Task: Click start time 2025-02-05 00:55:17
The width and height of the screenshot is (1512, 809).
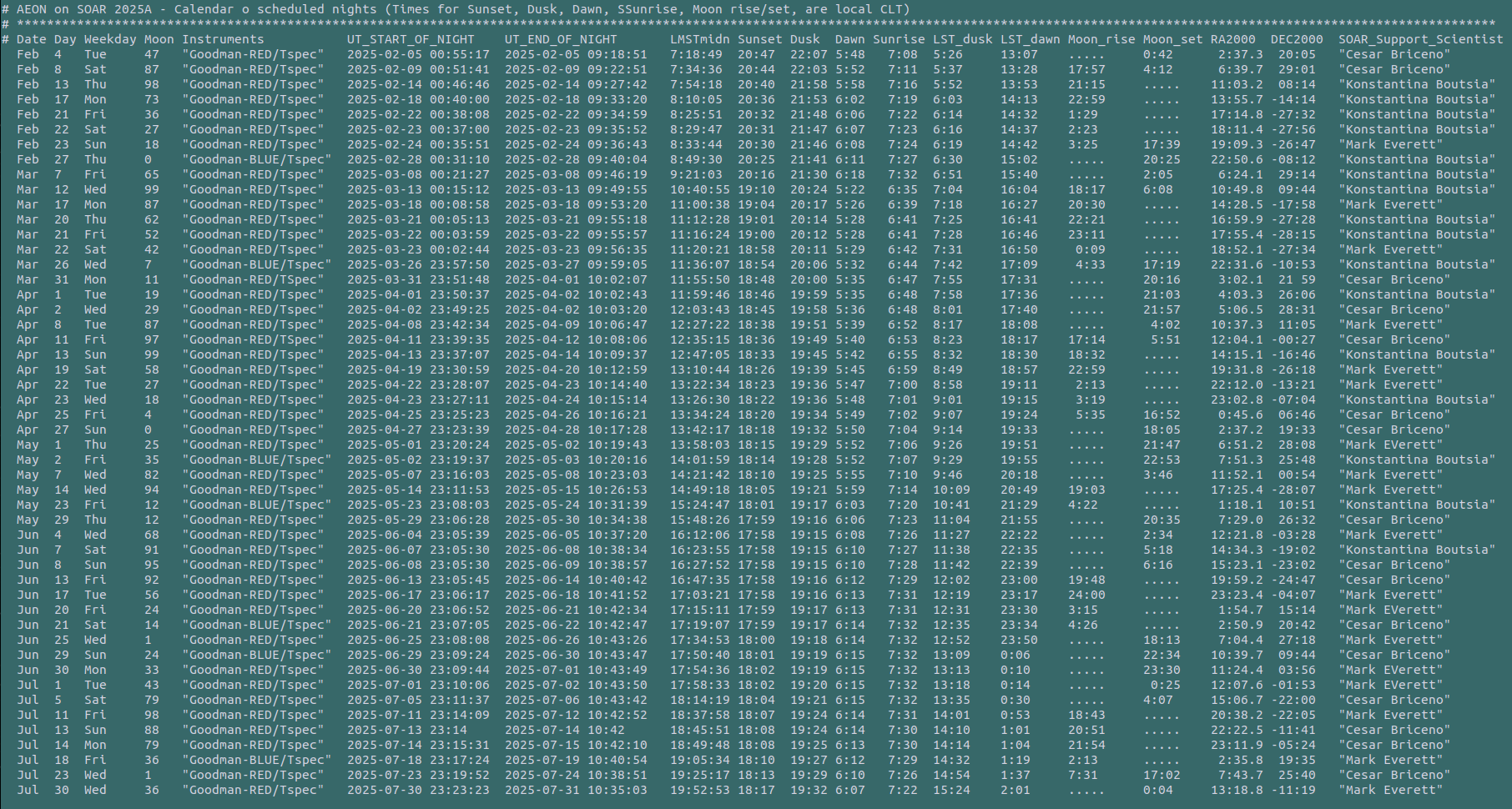Action: 418,54
